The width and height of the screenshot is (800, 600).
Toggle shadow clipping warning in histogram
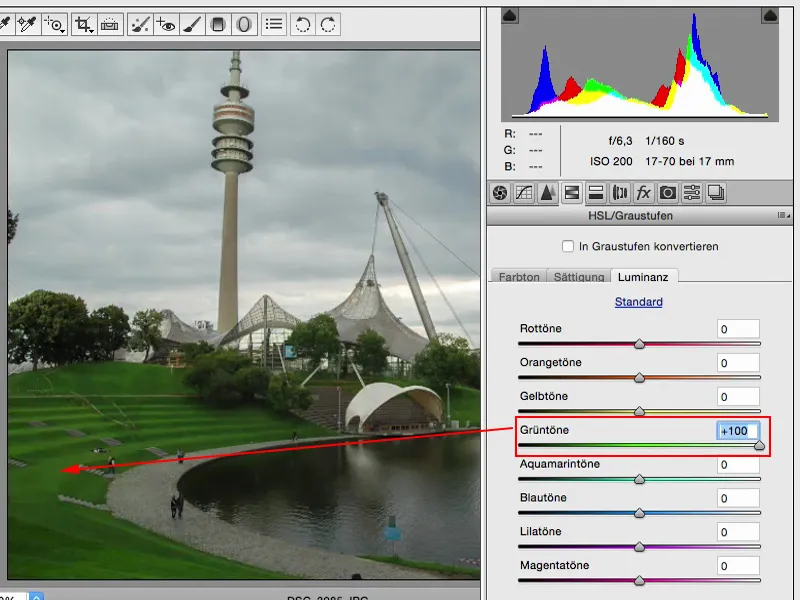click(x=510, y=16)
